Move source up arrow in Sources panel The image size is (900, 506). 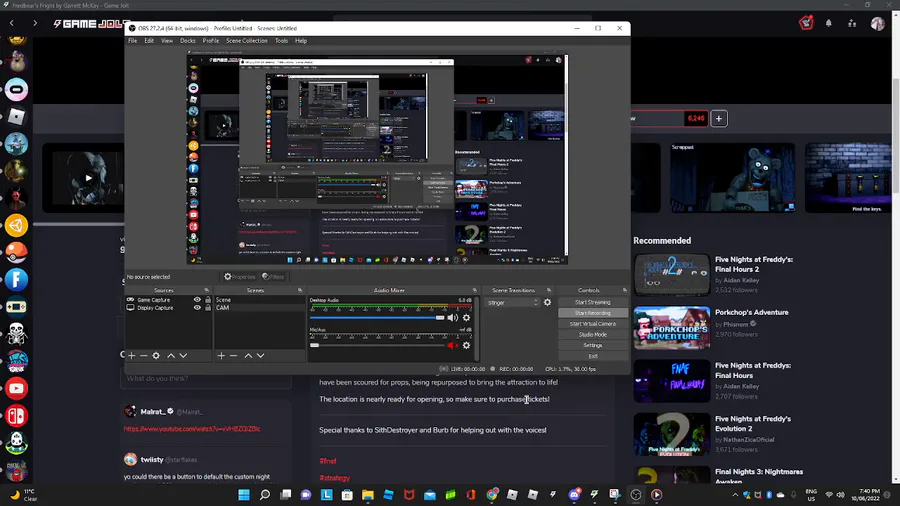tap(171, 356)
